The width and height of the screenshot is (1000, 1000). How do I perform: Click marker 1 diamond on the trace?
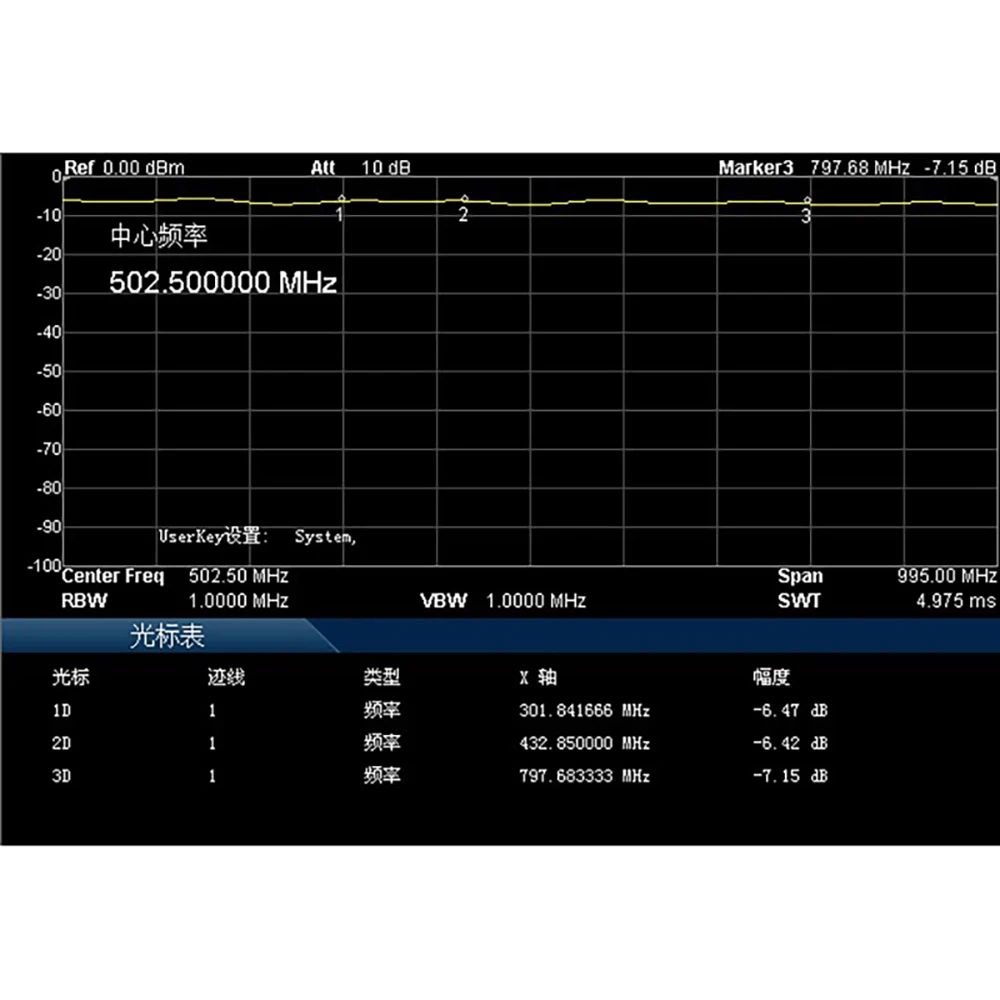(341, 199)
